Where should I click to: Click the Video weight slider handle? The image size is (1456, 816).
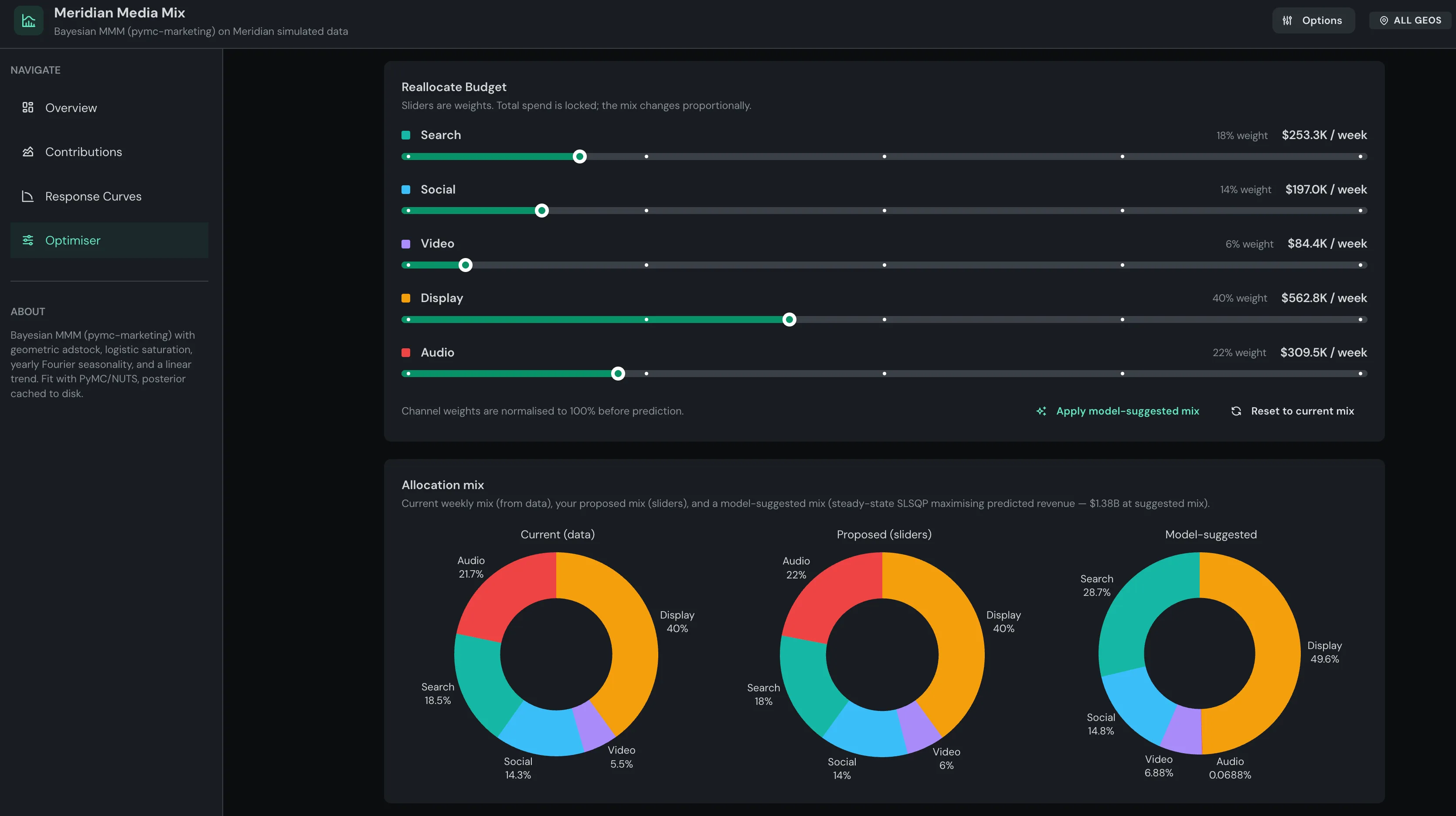tap(465, 265)
